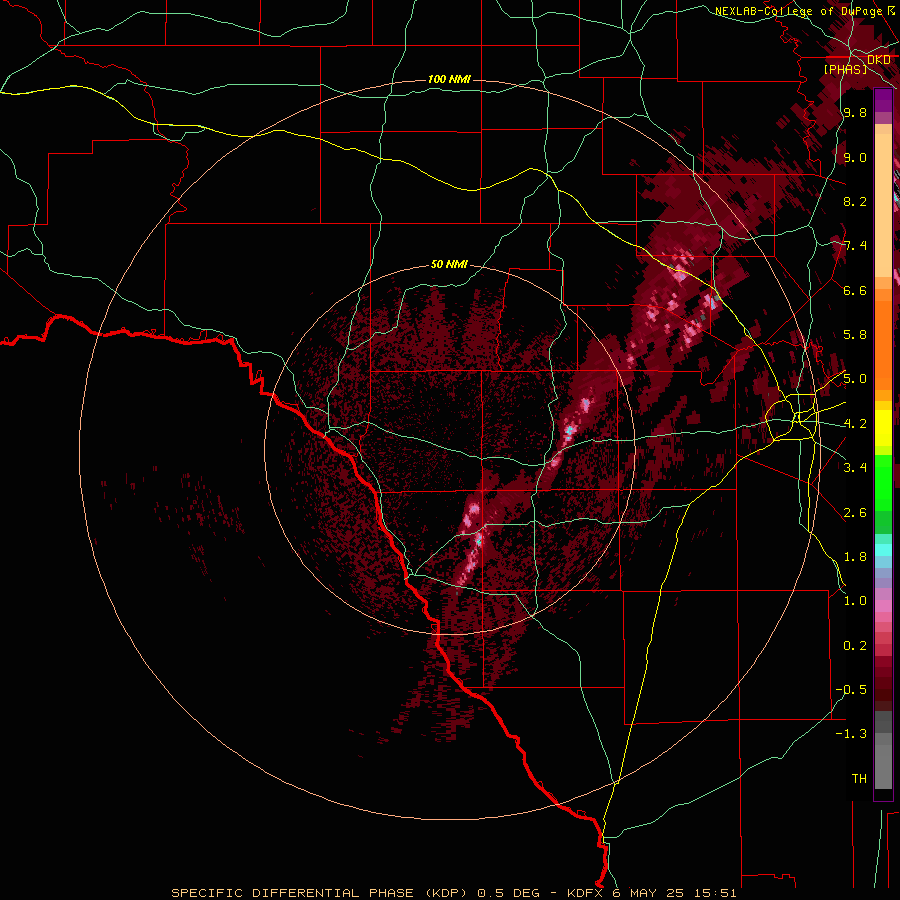The image size is (900, 900).
Task: Click the 5.0 scale value
Action: [855, 379]
